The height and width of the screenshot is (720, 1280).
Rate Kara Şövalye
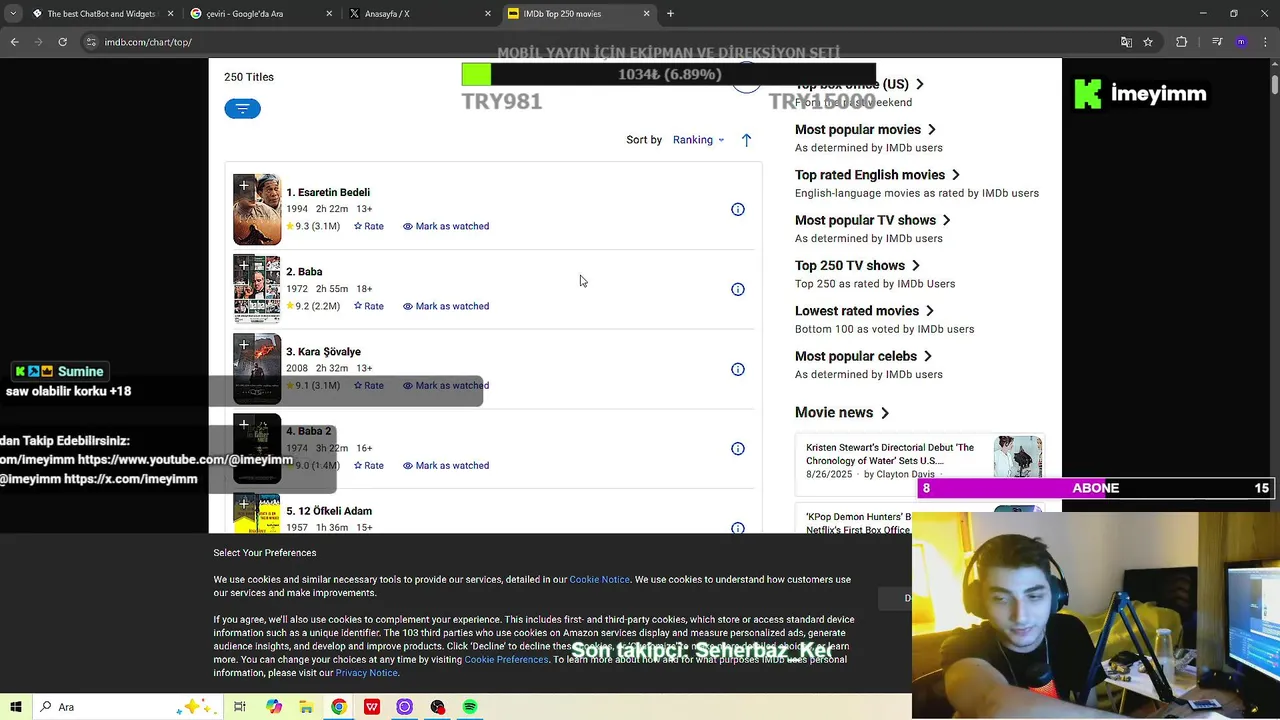(x=369, y=385)
